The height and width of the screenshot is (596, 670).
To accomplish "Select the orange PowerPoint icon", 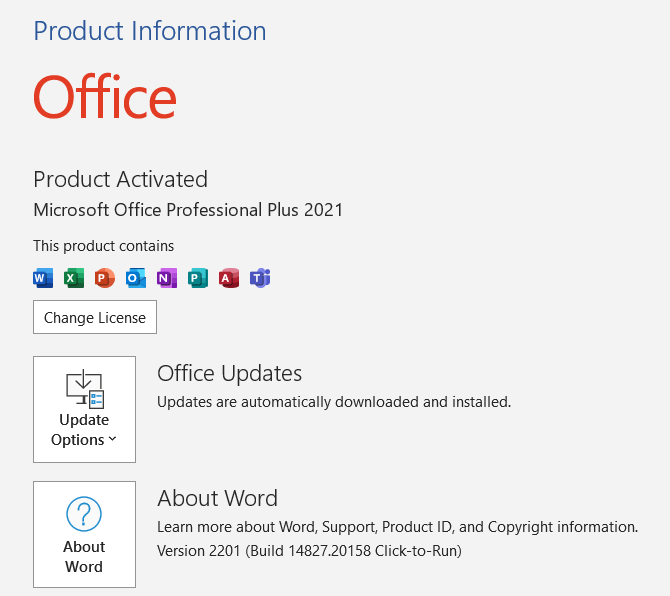I will [x=105, y=278].
